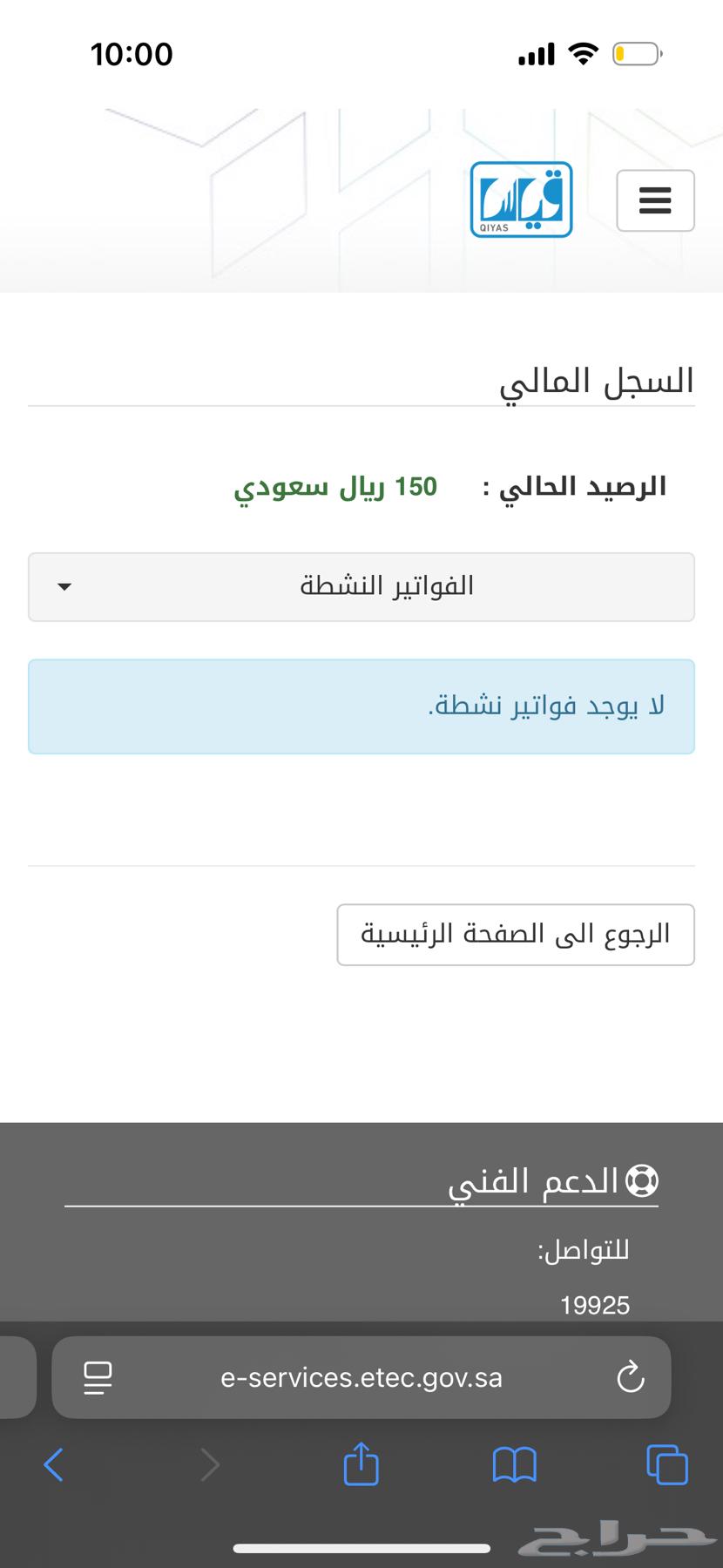
Task: Tap the e-services.etec.gov.sa address bar
Action: [361, 1378]
